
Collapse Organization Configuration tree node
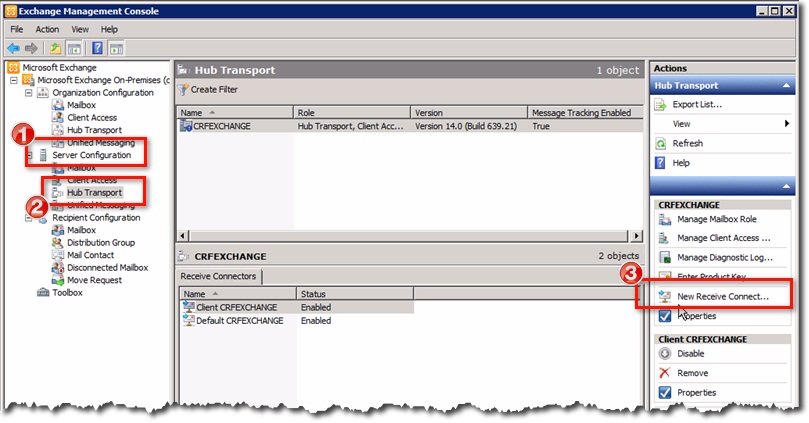(x=29, y=93)
